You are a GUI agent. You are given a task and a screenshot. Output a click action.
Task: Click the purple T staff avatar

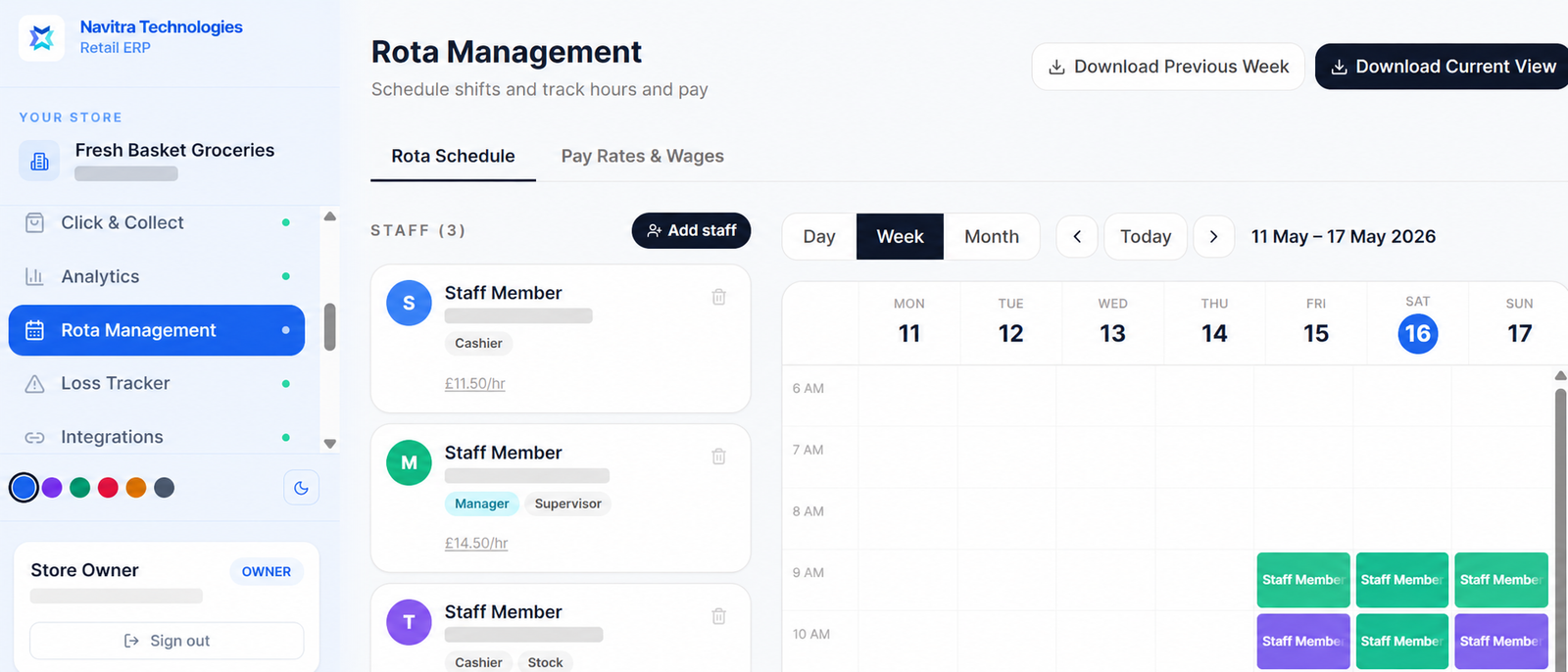click(409, 622)
